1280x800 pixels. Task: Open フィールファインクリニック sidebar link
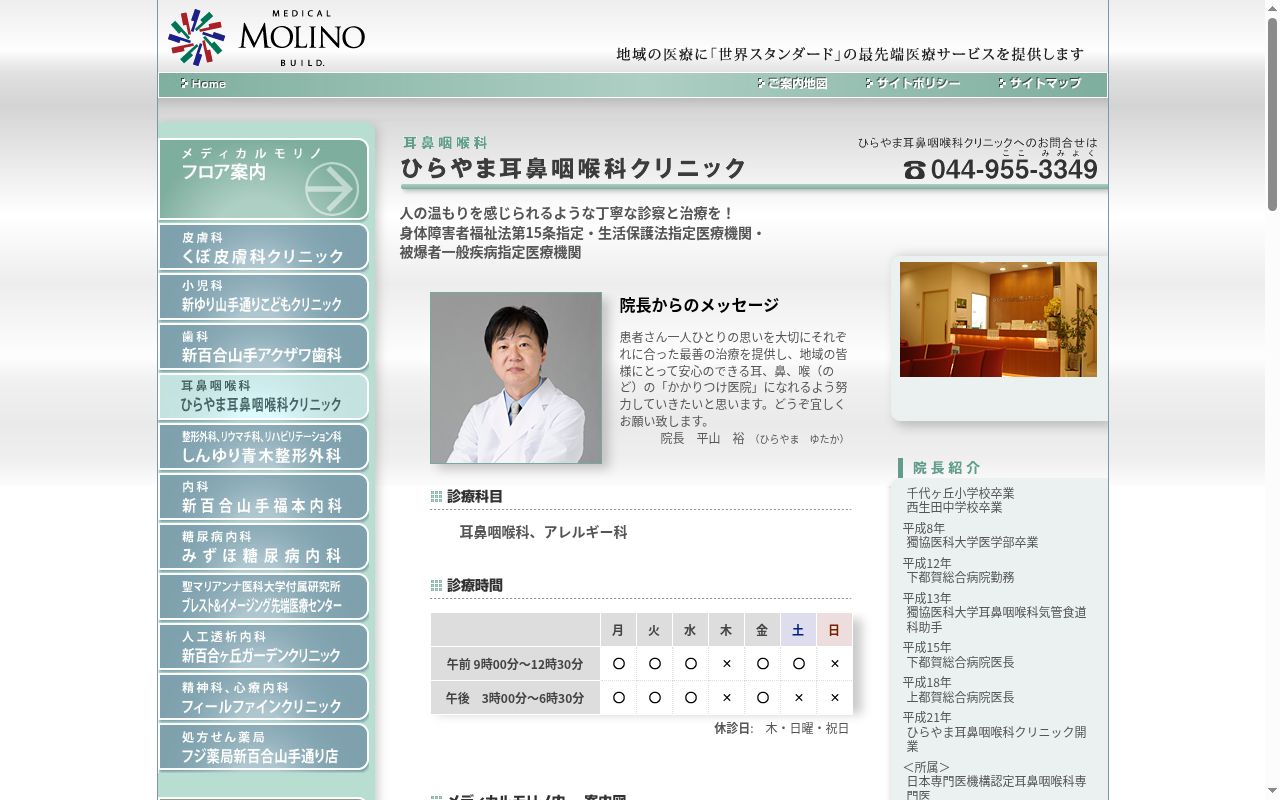tap(263, 697)
